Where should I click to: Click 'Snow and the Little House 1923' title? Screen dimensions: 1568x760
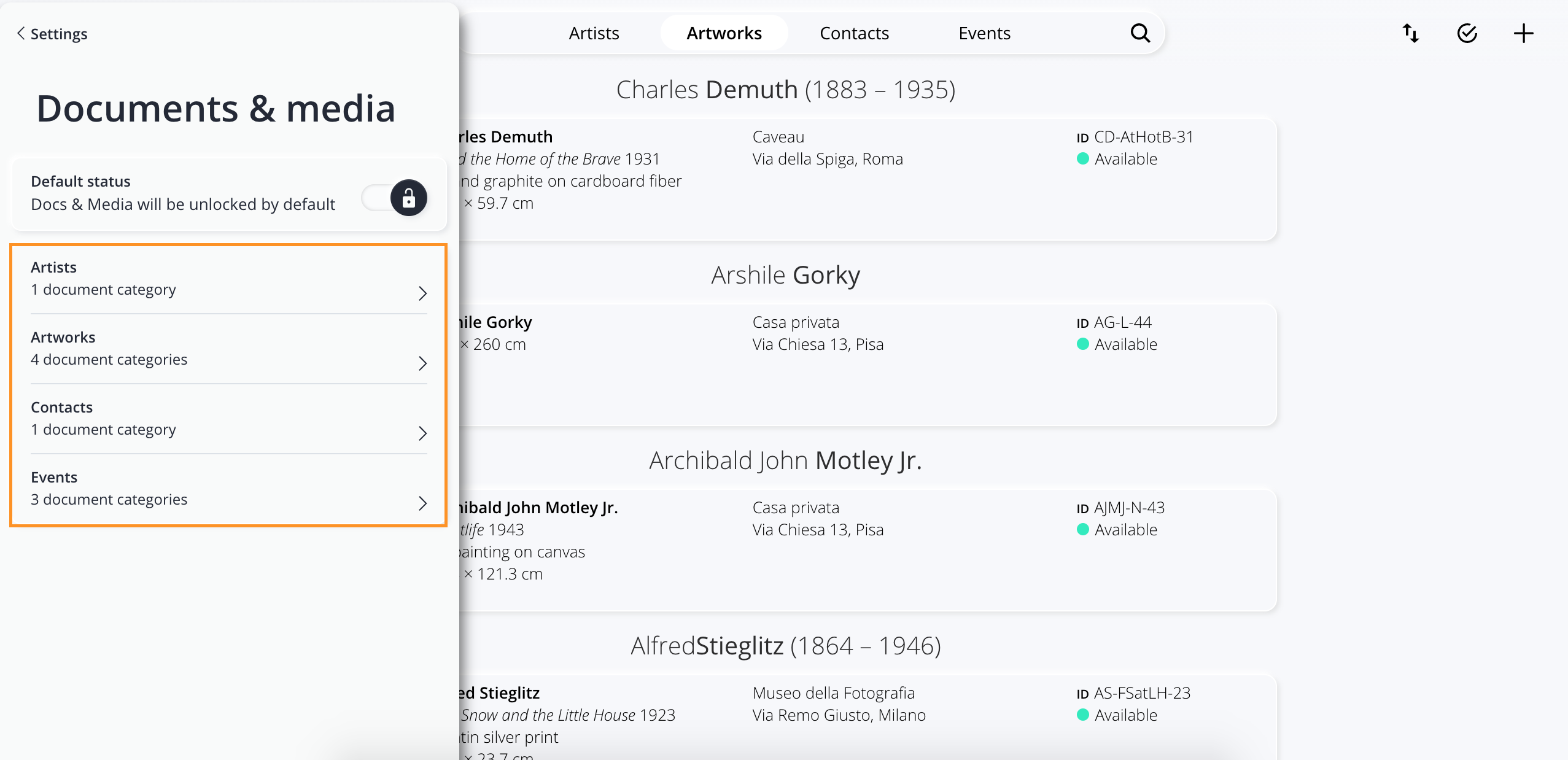click(x=568, y=715)
